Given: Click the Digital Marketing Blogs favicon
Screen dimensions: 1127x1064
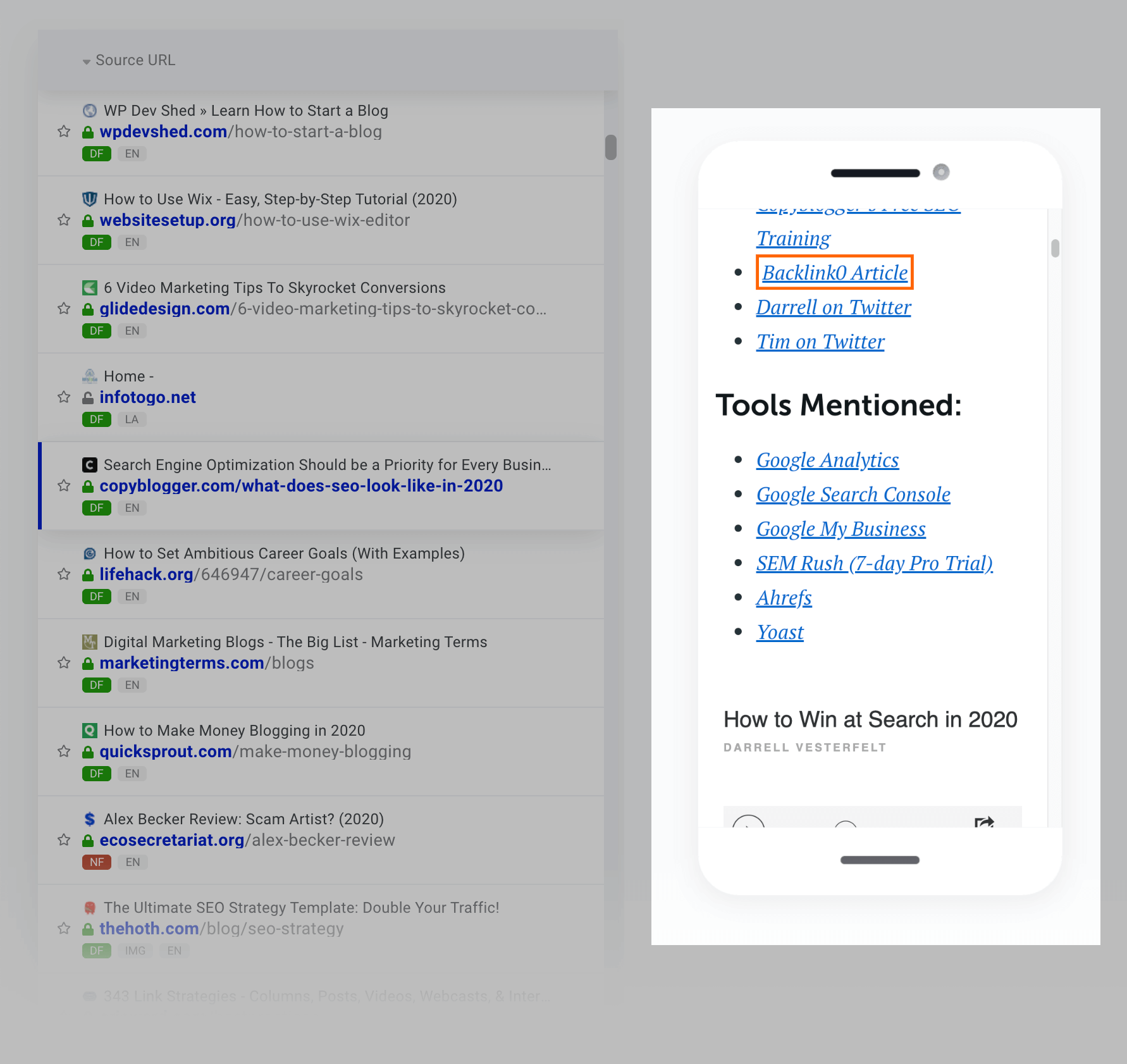Looking at the screenshot, I should click(x=90, y=642).
